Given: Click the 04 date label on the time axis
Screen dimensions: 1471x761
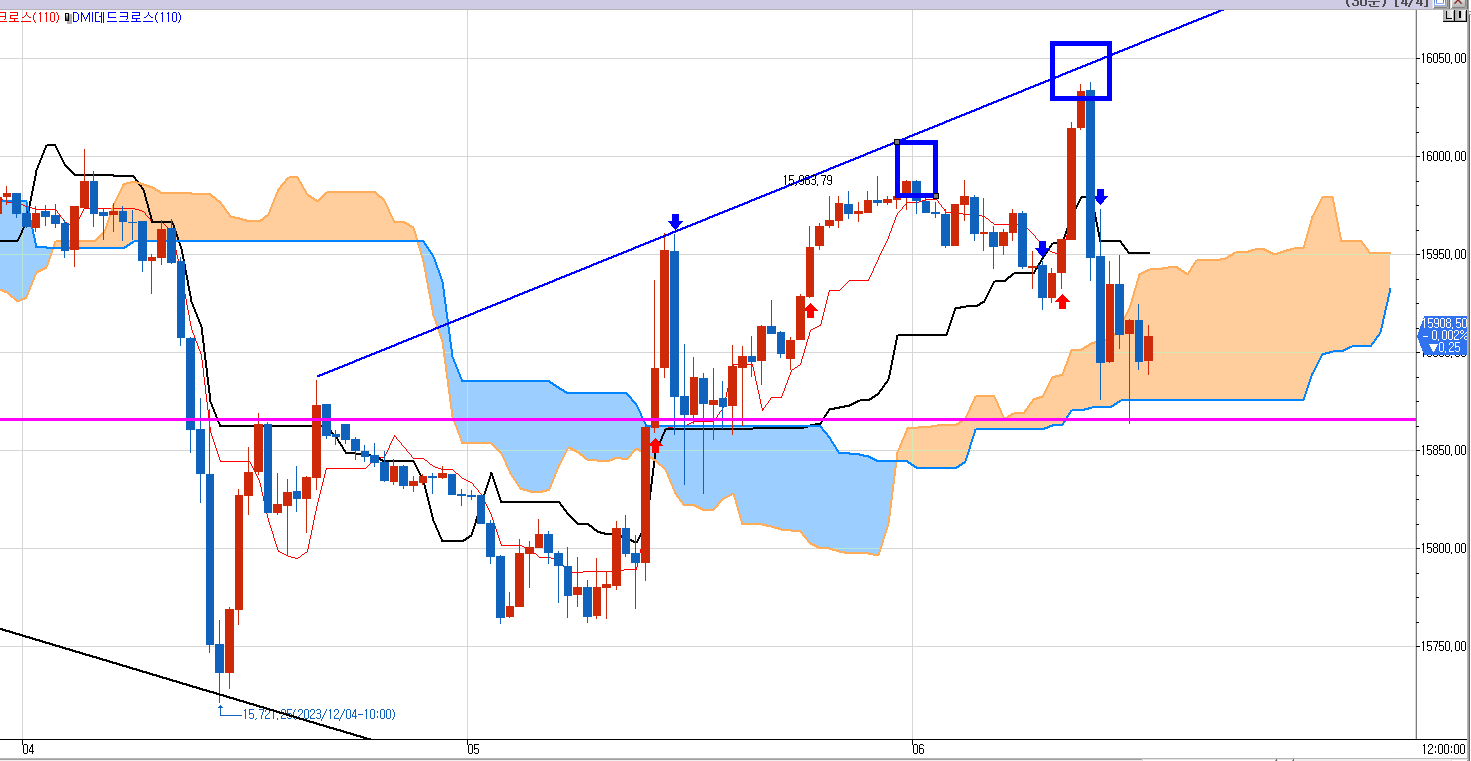Looking at the screenshot, I should [28, 749].
